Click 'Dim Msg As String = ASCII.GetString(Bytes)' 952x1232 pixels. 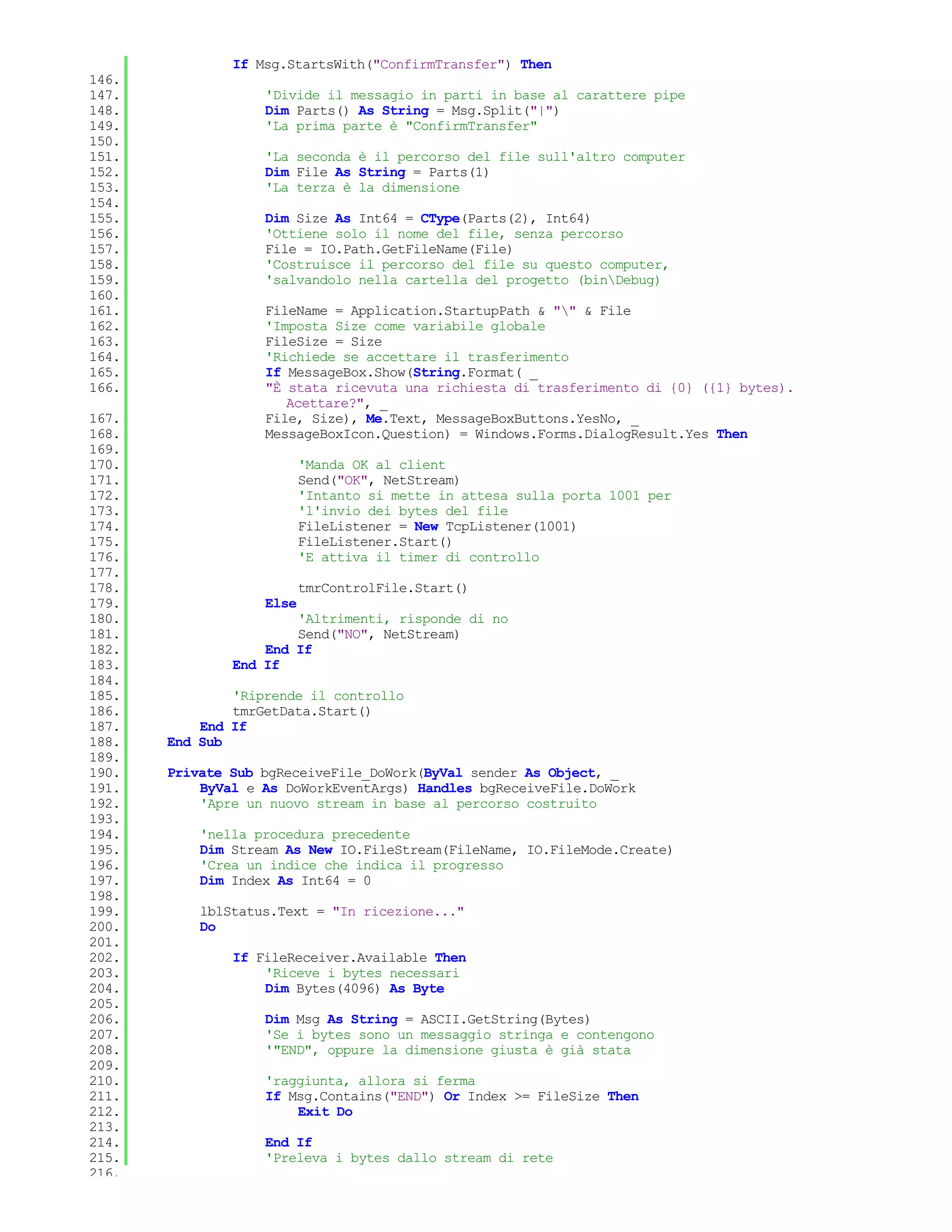[x=428, y=1020]
